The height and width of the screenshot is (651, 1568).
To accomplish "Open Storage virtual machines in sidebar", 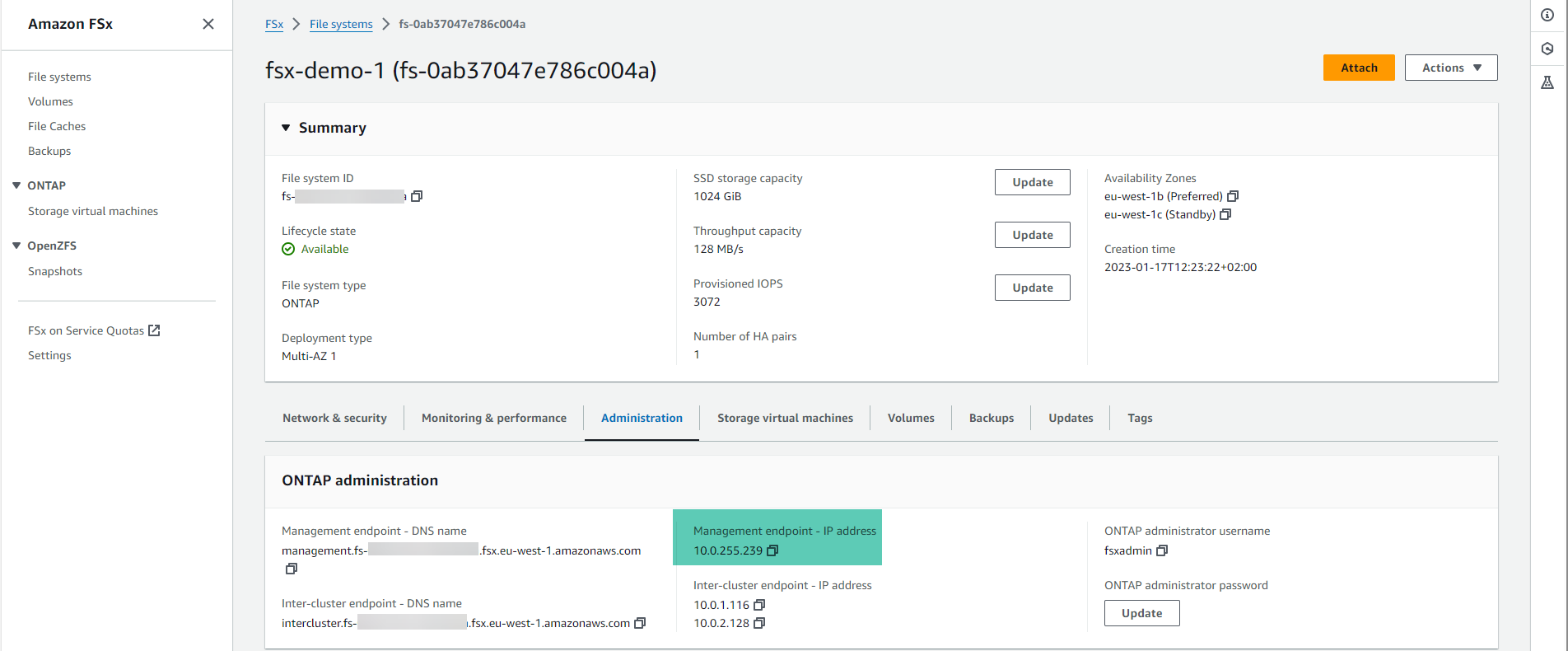I will [93, 211].
